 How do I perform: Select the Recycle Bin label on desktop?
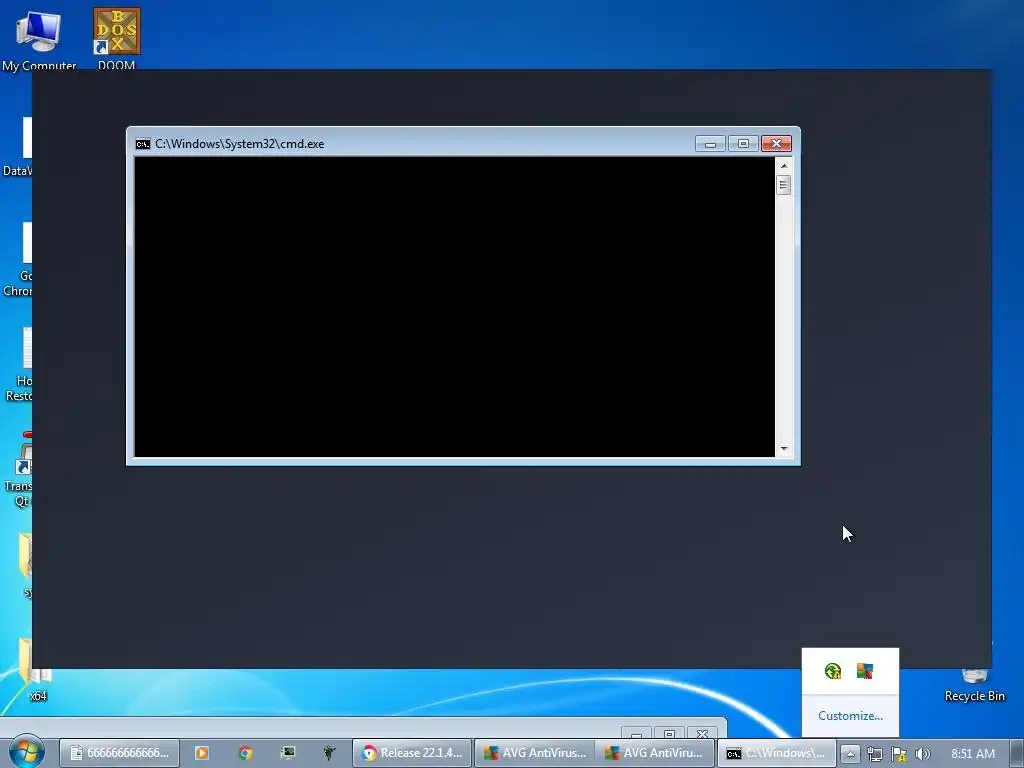point(974,696)
